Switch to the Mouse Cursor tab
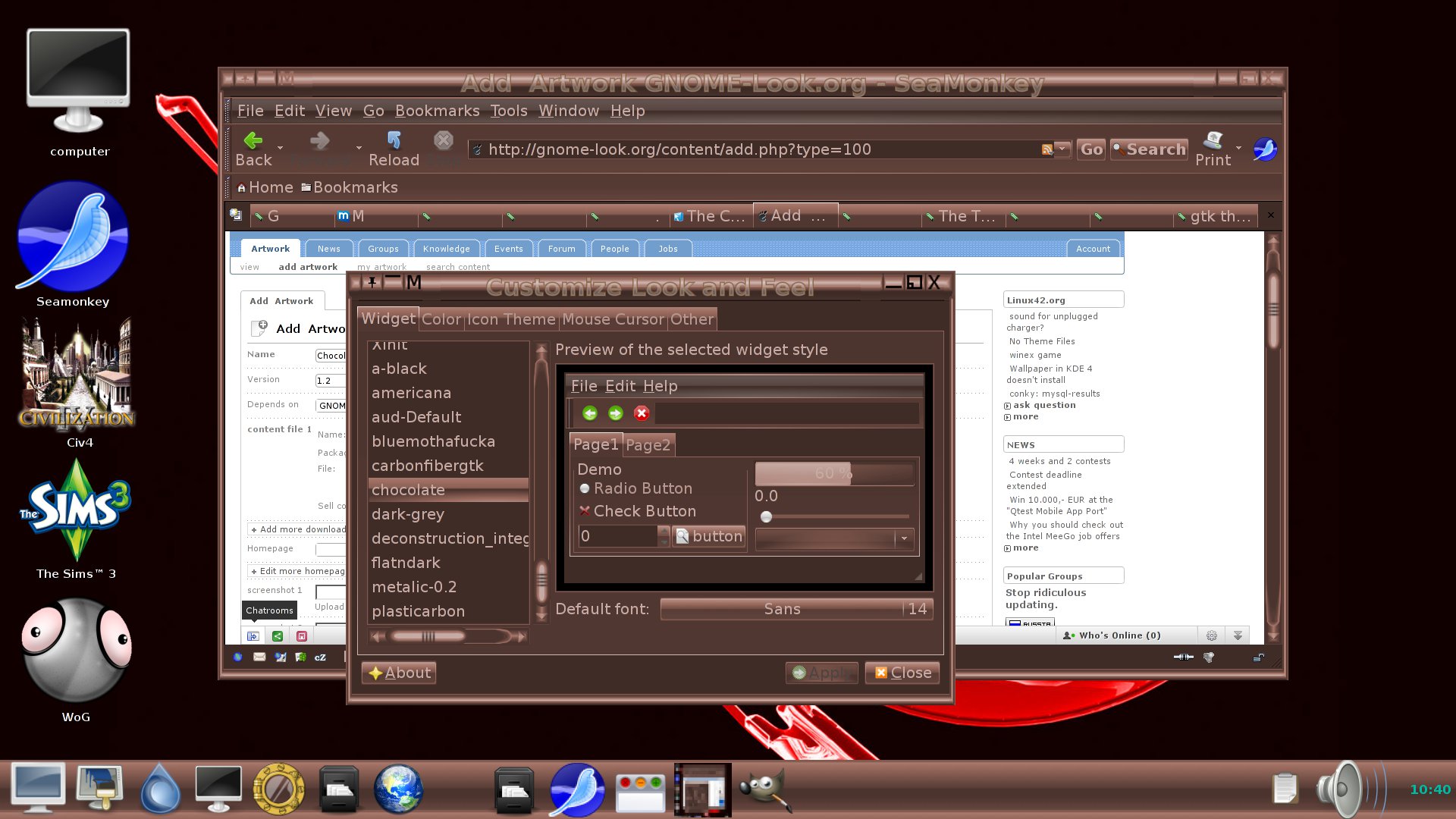This screenshot has width=1456, height=819. click(613, 319)
